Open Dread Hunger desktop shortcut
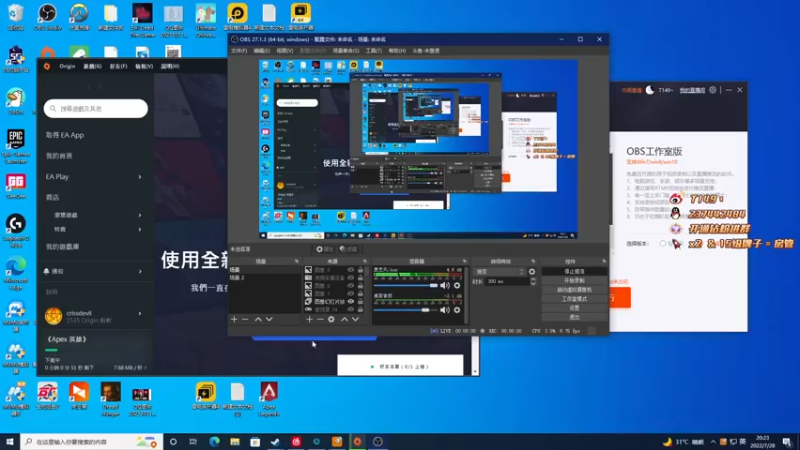800x450 pixels. pos(111,399)
